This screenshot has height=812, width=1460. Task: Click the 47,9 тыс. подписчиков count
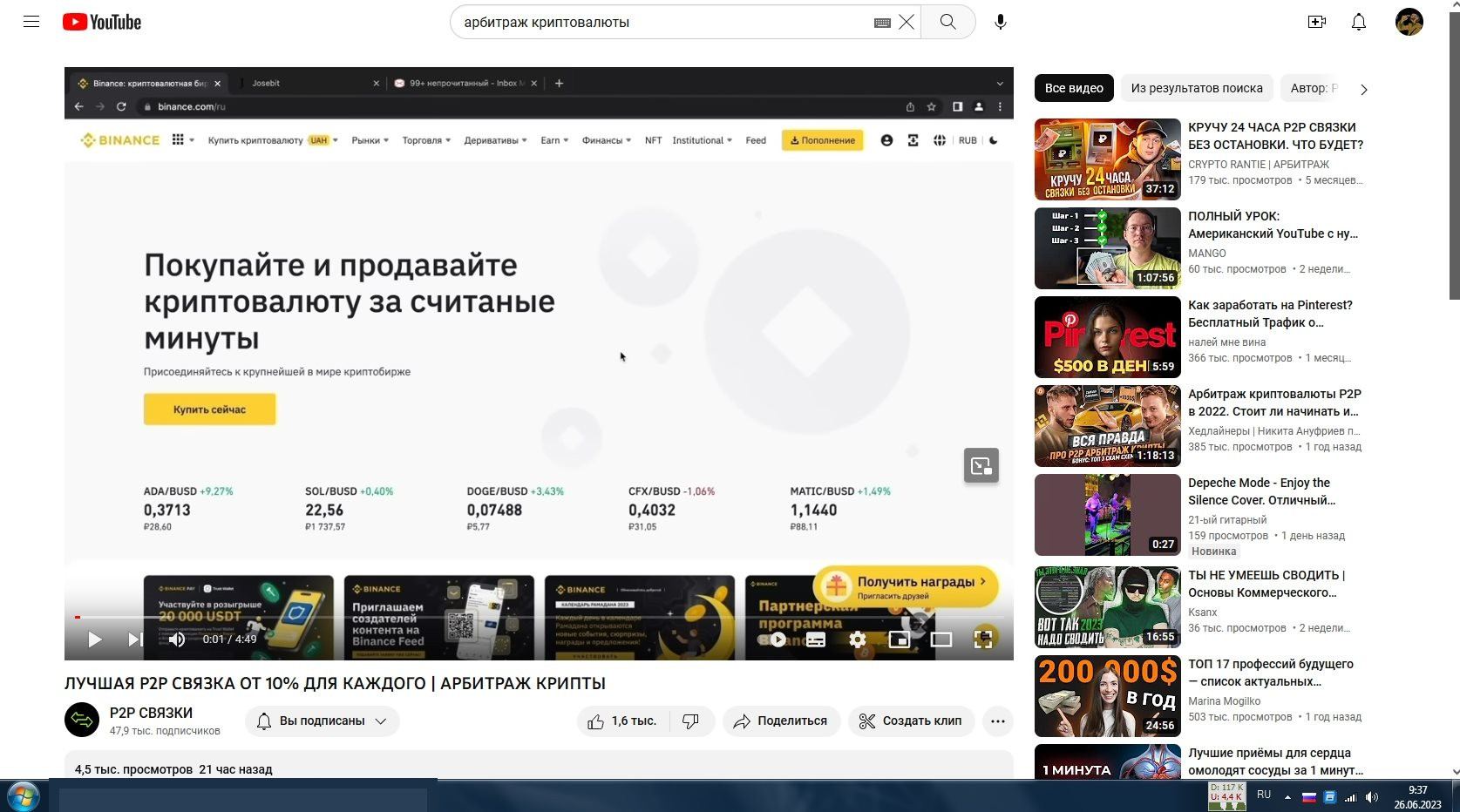pyautogui.click(x=165, y=731)
